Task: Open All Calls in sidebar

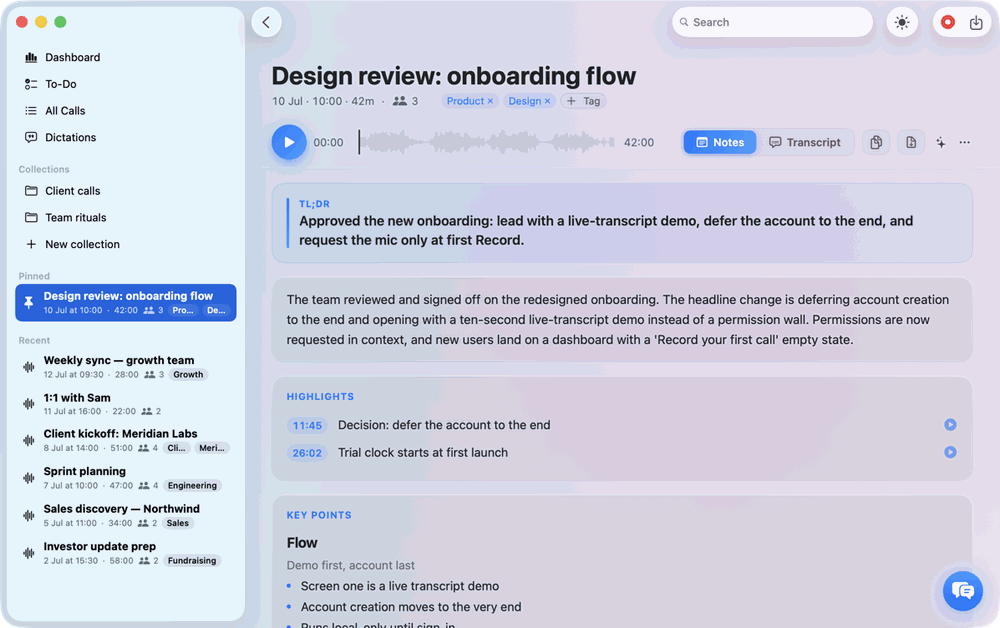Action: point(126,111)
